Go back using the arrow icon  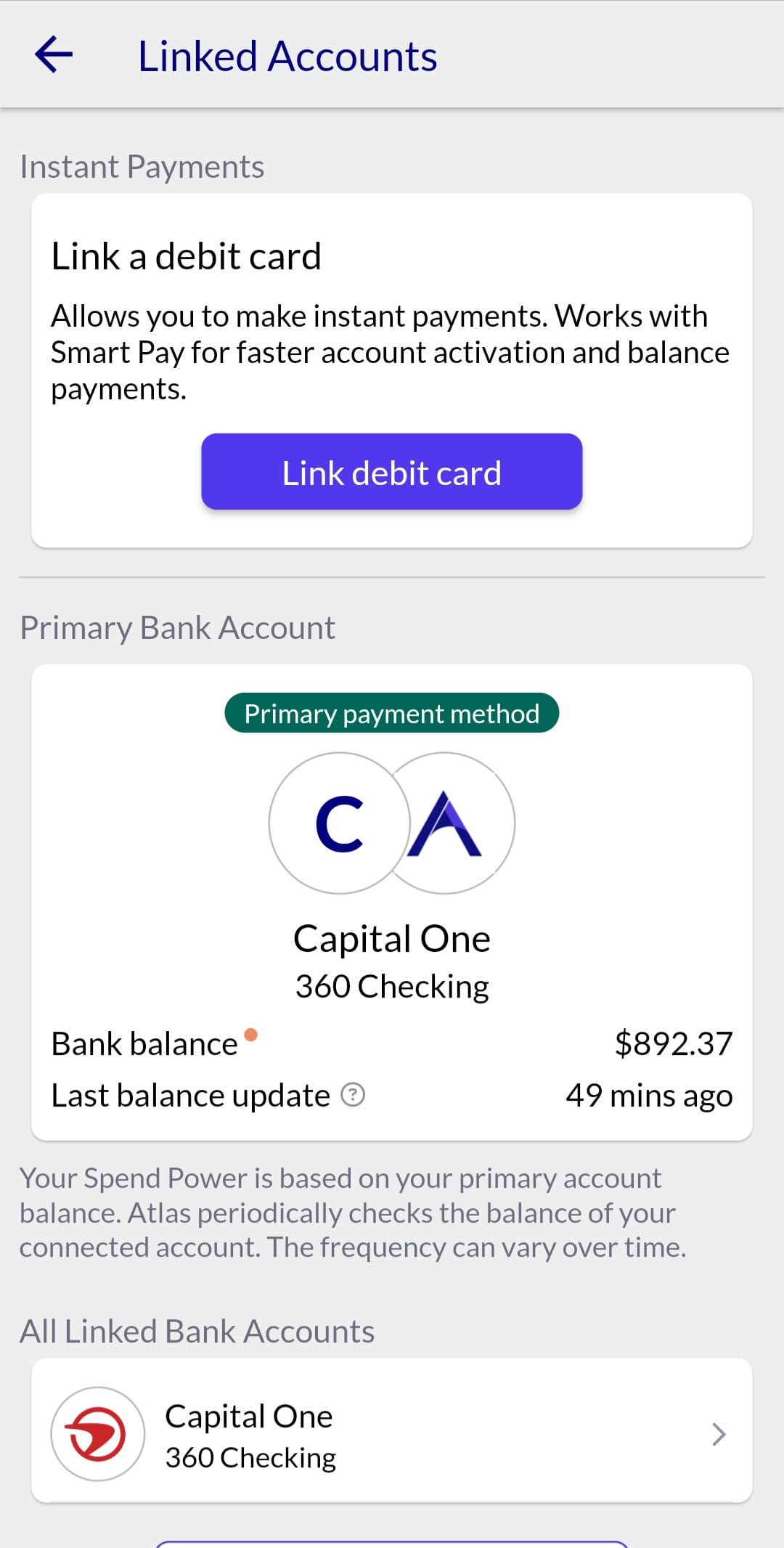54,55
